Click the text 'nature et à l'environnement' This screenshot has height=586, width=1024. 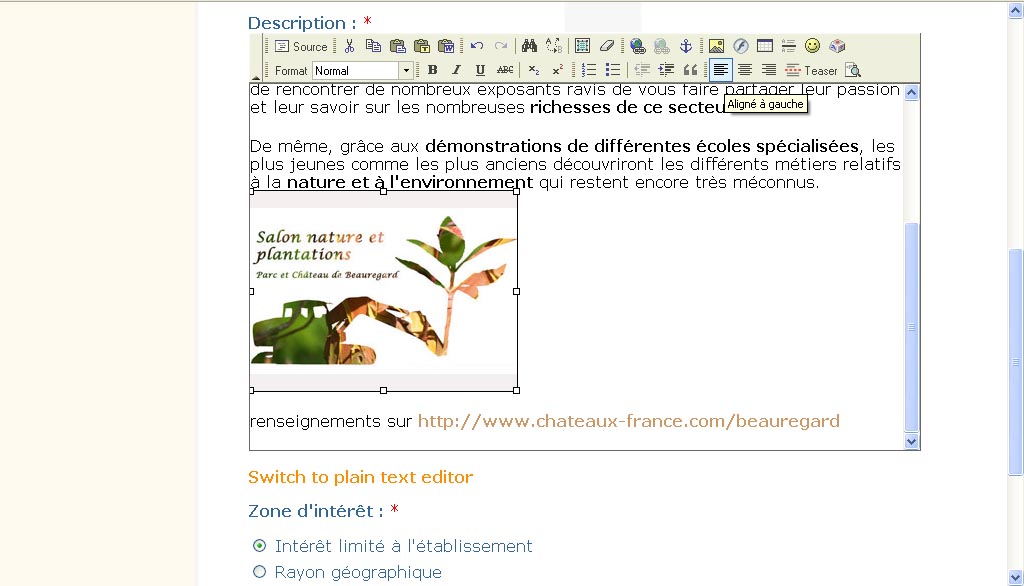[x=410, y=182]
